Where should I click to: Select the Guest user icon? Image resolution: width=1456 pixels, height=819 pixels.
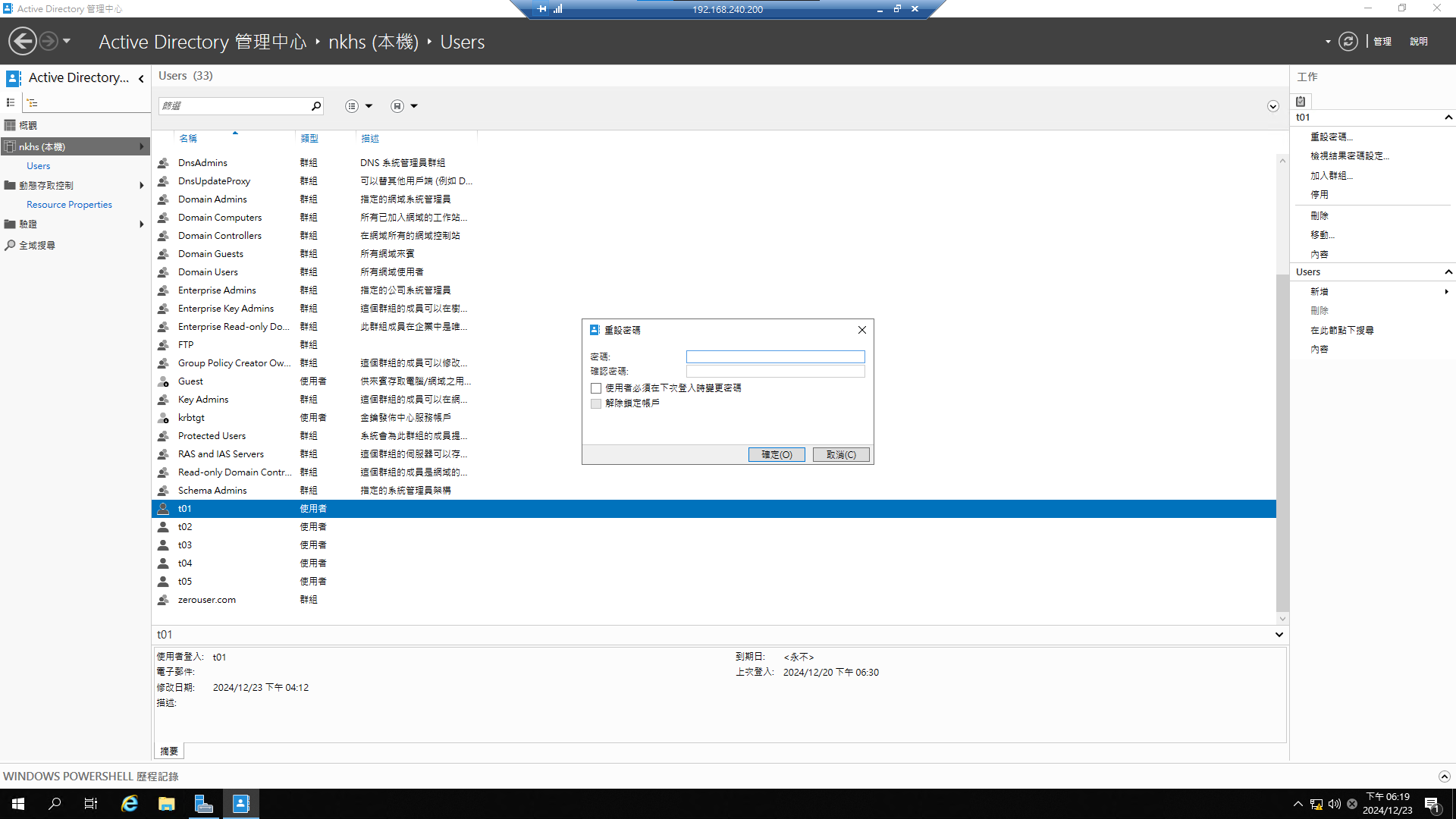(x=163, y=381)
